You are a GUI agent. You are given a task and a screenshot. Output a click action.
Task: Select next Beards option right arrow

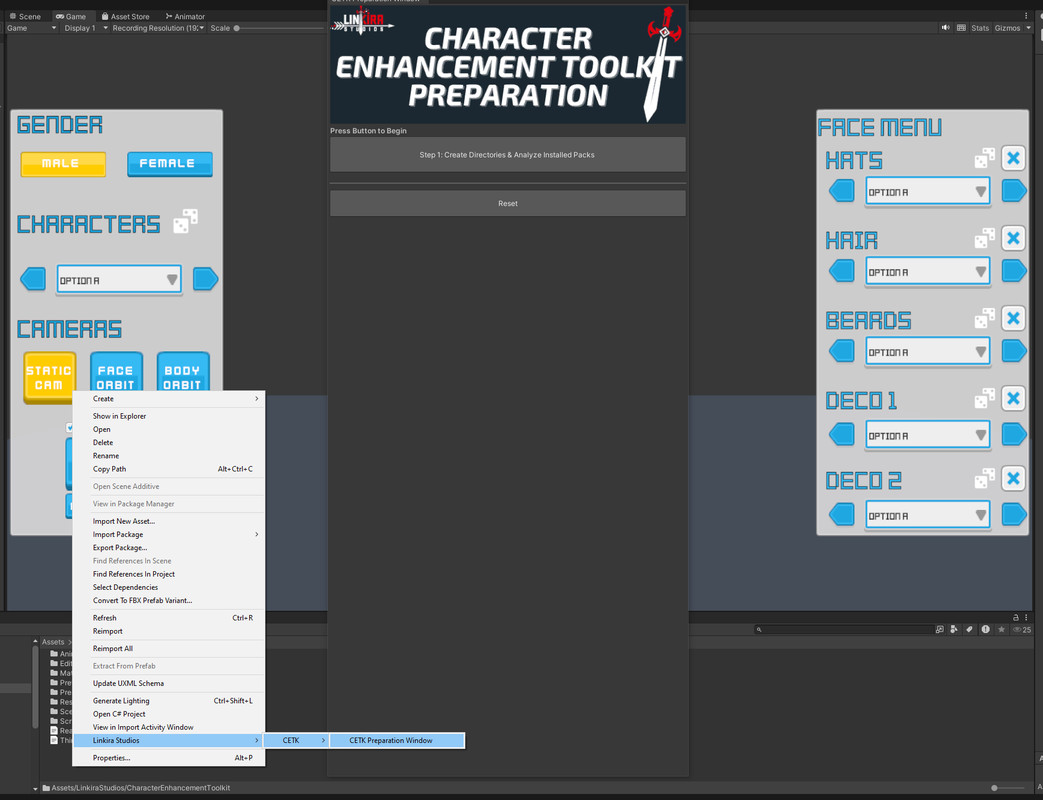point(1014,350)
